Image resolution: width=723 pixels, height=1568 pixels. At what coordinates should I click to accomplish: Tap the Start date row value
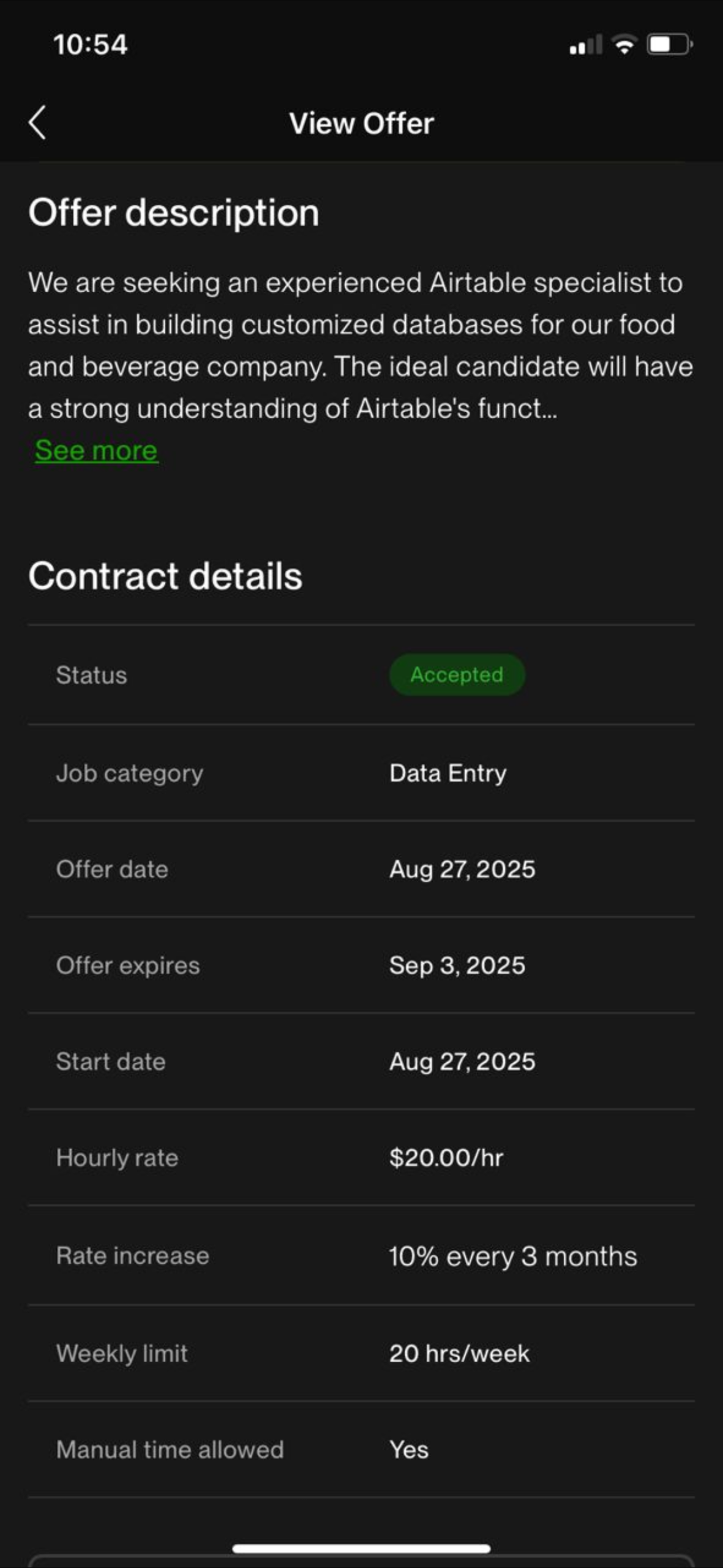[462, 1062]
